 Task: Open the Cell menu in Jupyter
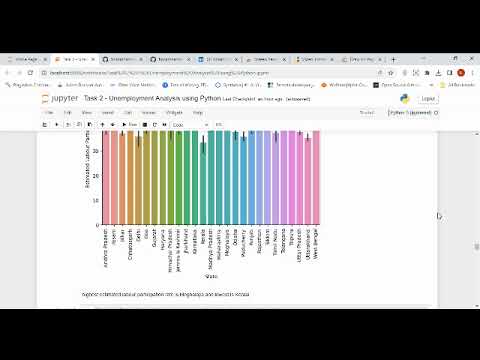[x=128, y=113]
